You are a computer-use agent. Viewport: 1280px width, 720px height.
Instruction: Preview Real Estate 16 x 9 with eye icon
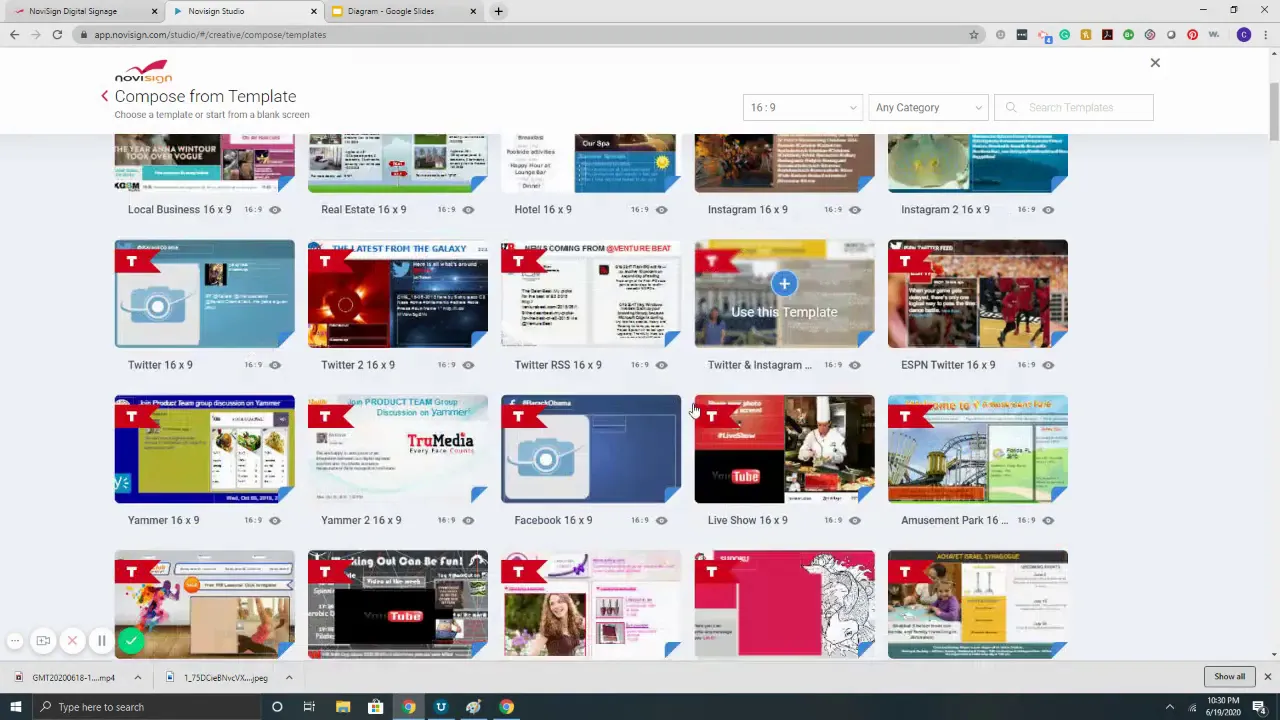click(x=468, y=210)
